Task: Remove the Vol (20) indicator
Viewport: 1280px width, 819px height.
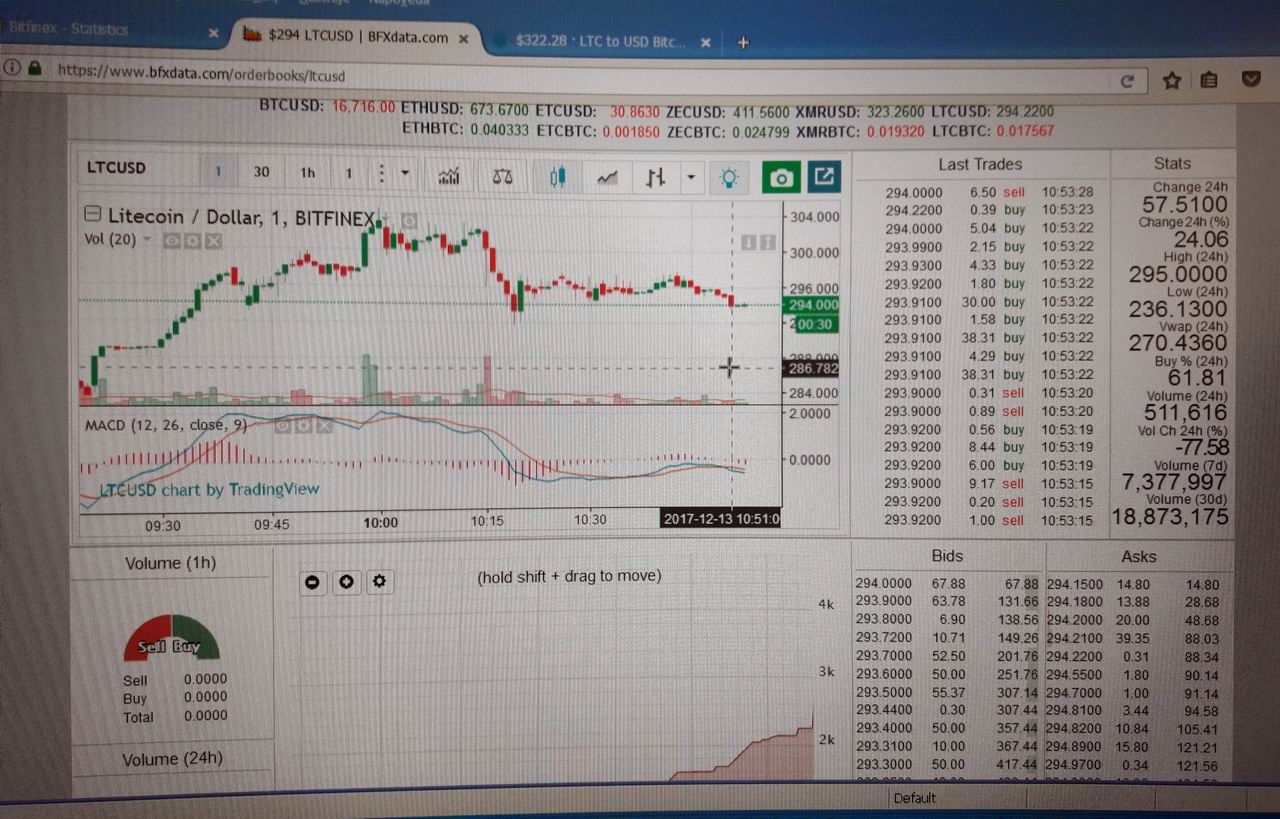Action: click(x=213, y=240)
